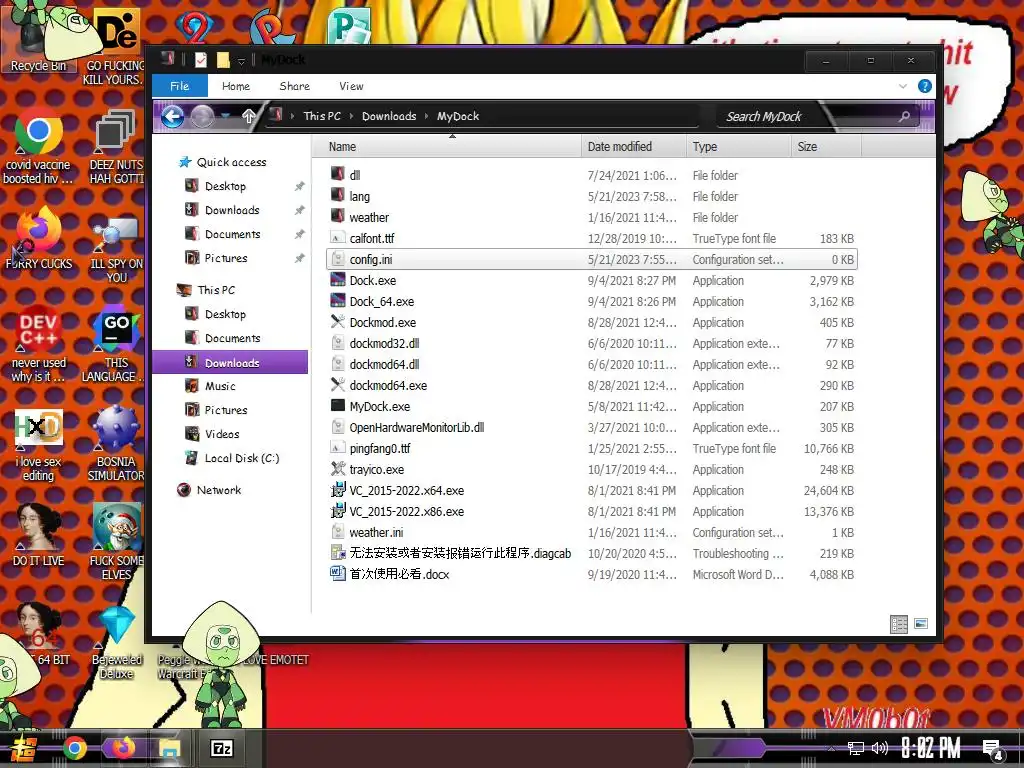The width and height of the screenshot is (1024, 768).
Task: Sort by the Date modified column header
Action: click(x=633, y=147)
